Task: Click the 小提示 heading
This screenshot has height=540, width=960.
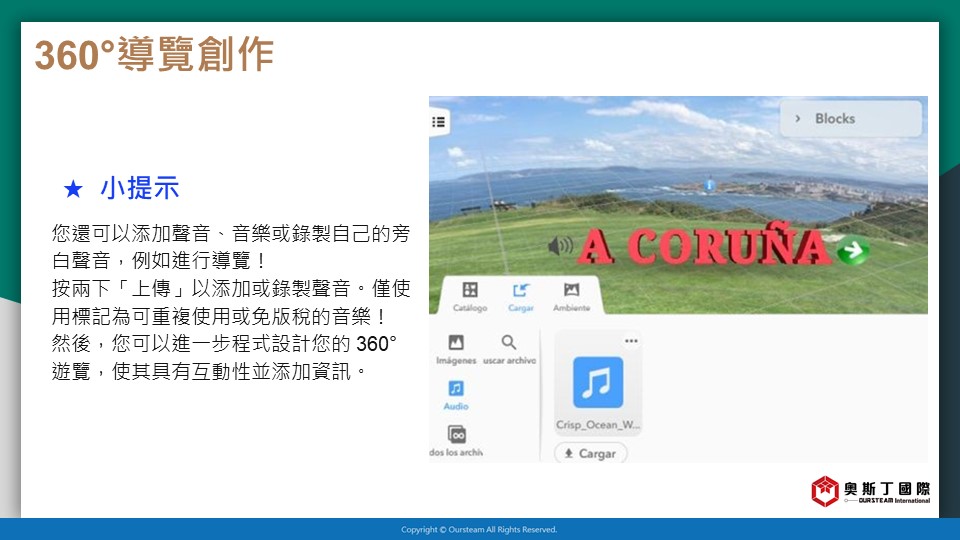Action: point(140,188)
